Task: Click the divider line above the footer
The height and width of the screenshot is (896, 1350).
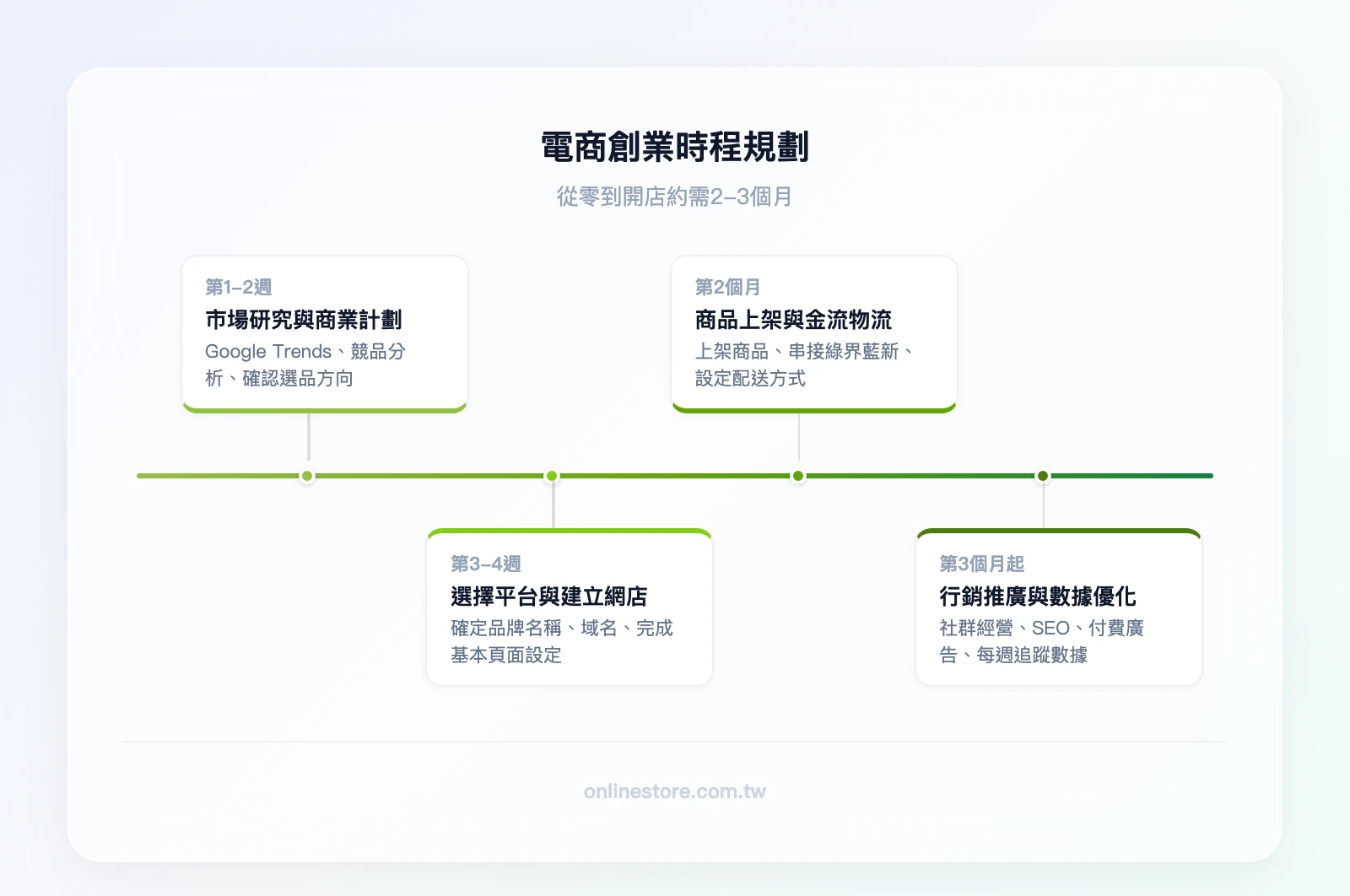Action: pos(675,742)
